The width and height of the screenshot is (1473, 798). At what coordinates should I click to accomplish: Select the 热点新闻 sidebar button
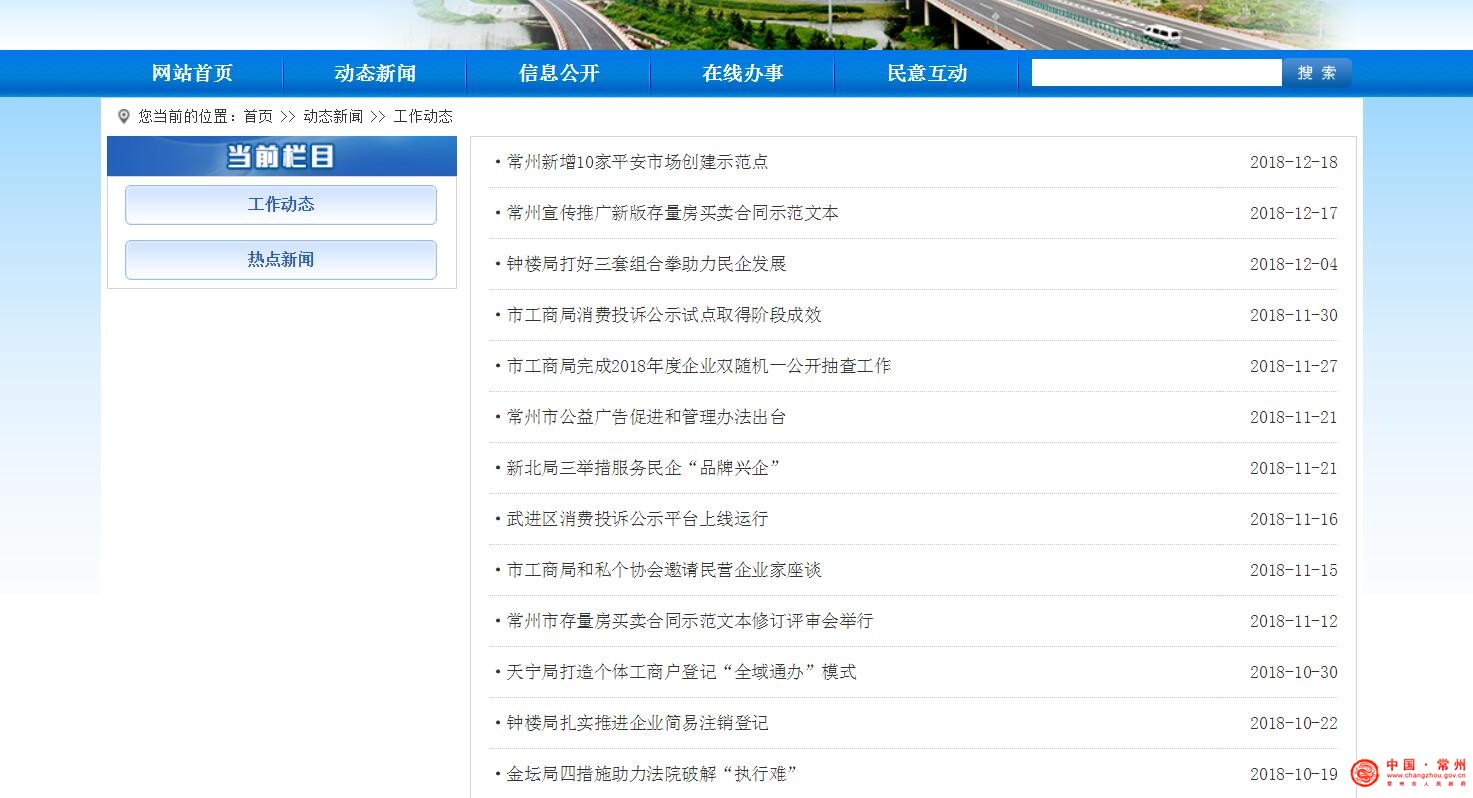coord(281,260)
